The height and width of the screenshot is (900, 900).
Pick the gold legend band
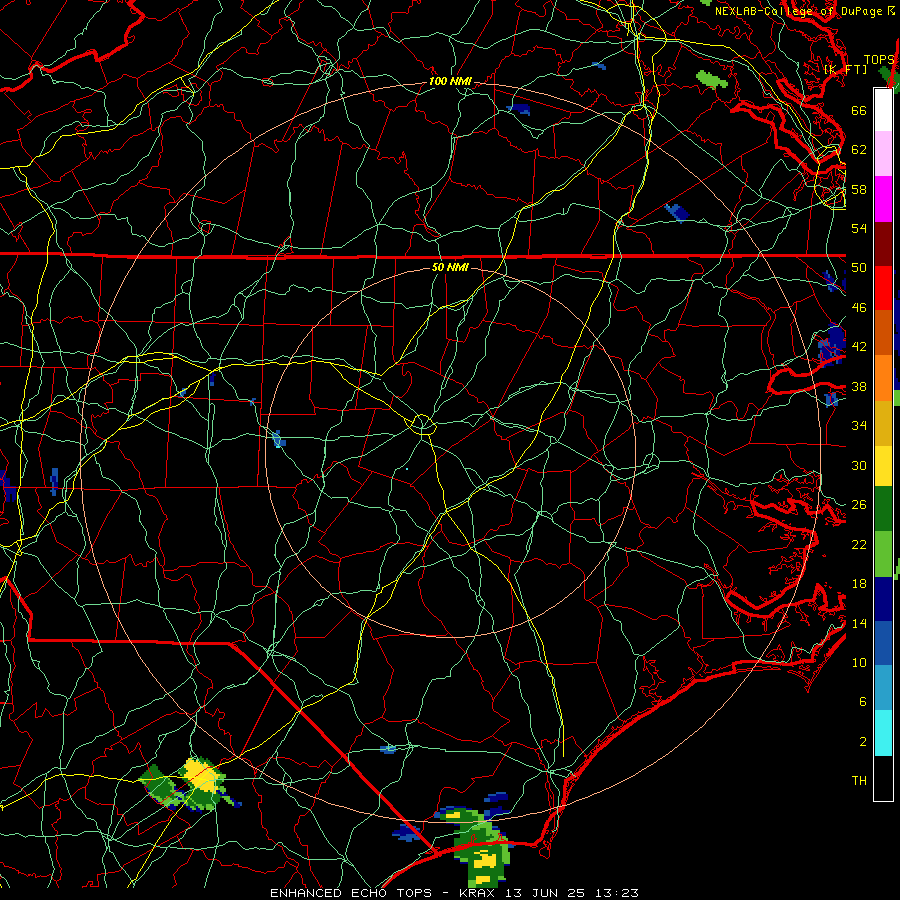pyautogui.click(x=883, y=423)
